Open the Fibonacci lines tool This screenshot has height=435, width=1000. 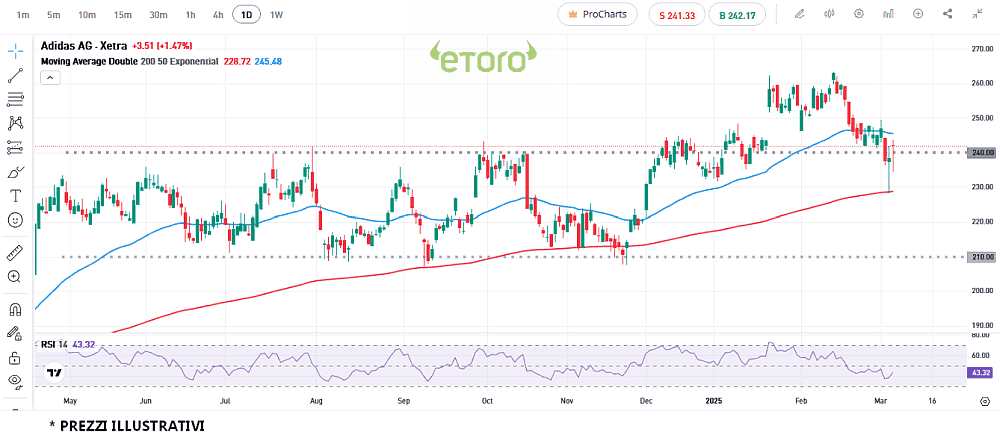click(x=15, y=99)
